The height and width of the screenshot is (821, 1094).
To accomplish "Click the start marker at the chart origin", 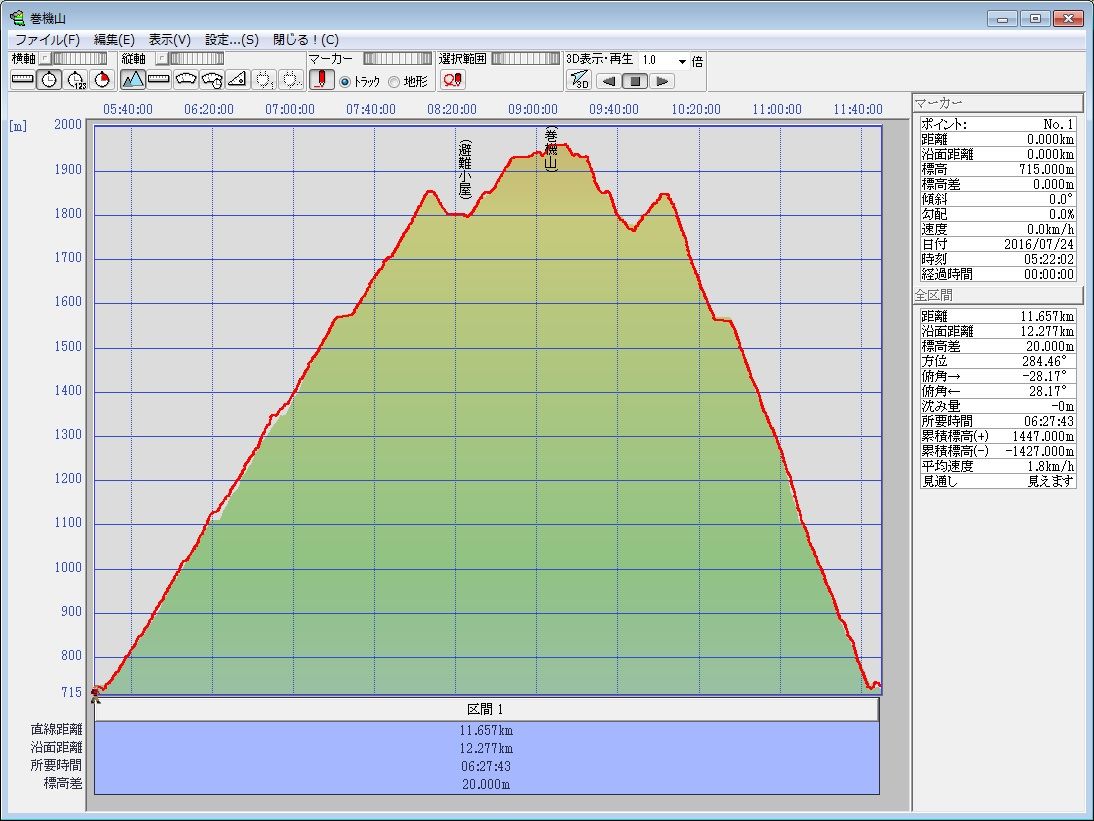I will 96,694.
